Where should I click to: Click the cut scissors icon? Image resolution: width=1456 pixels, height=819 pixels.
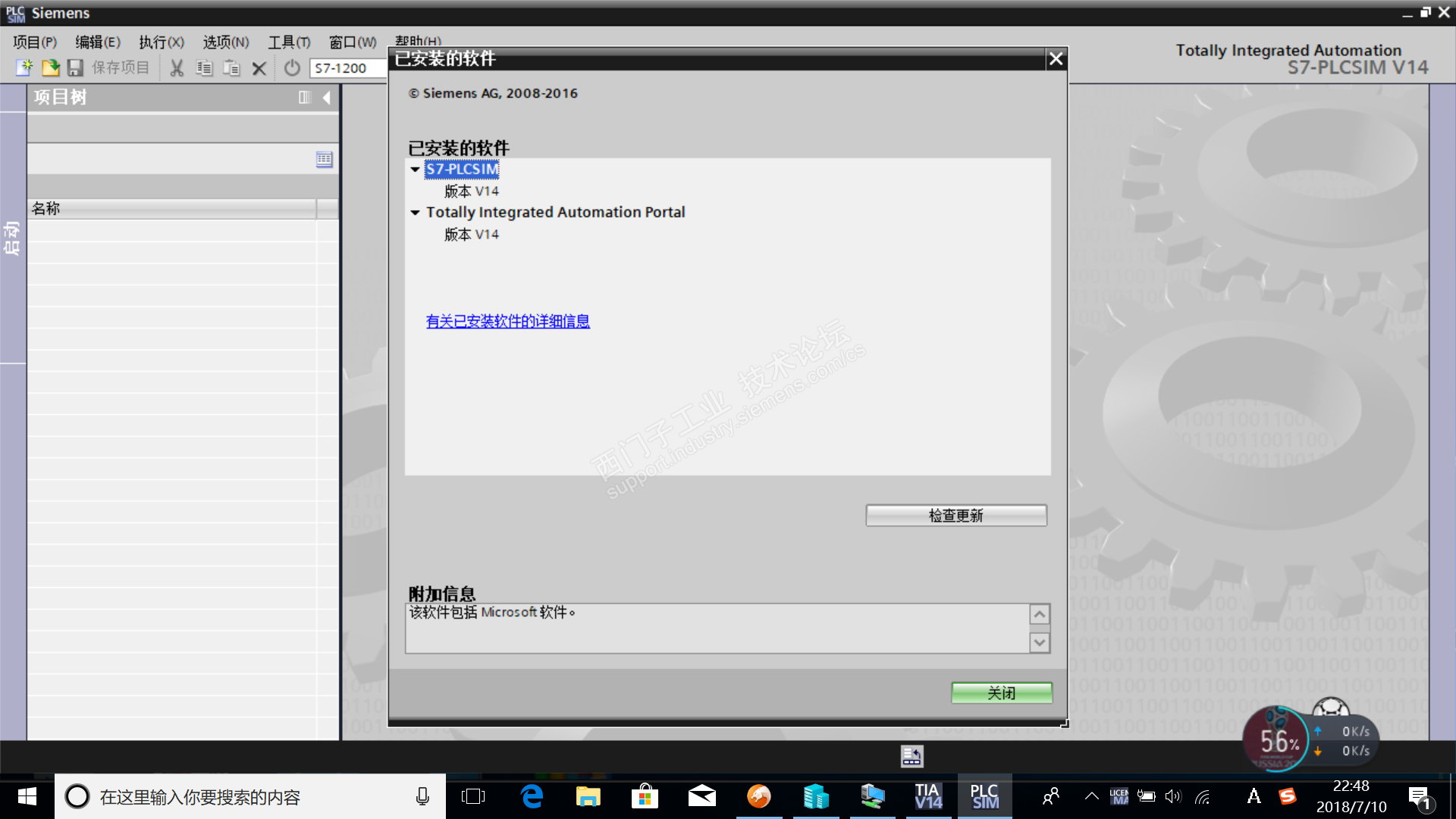coord(177,68)
